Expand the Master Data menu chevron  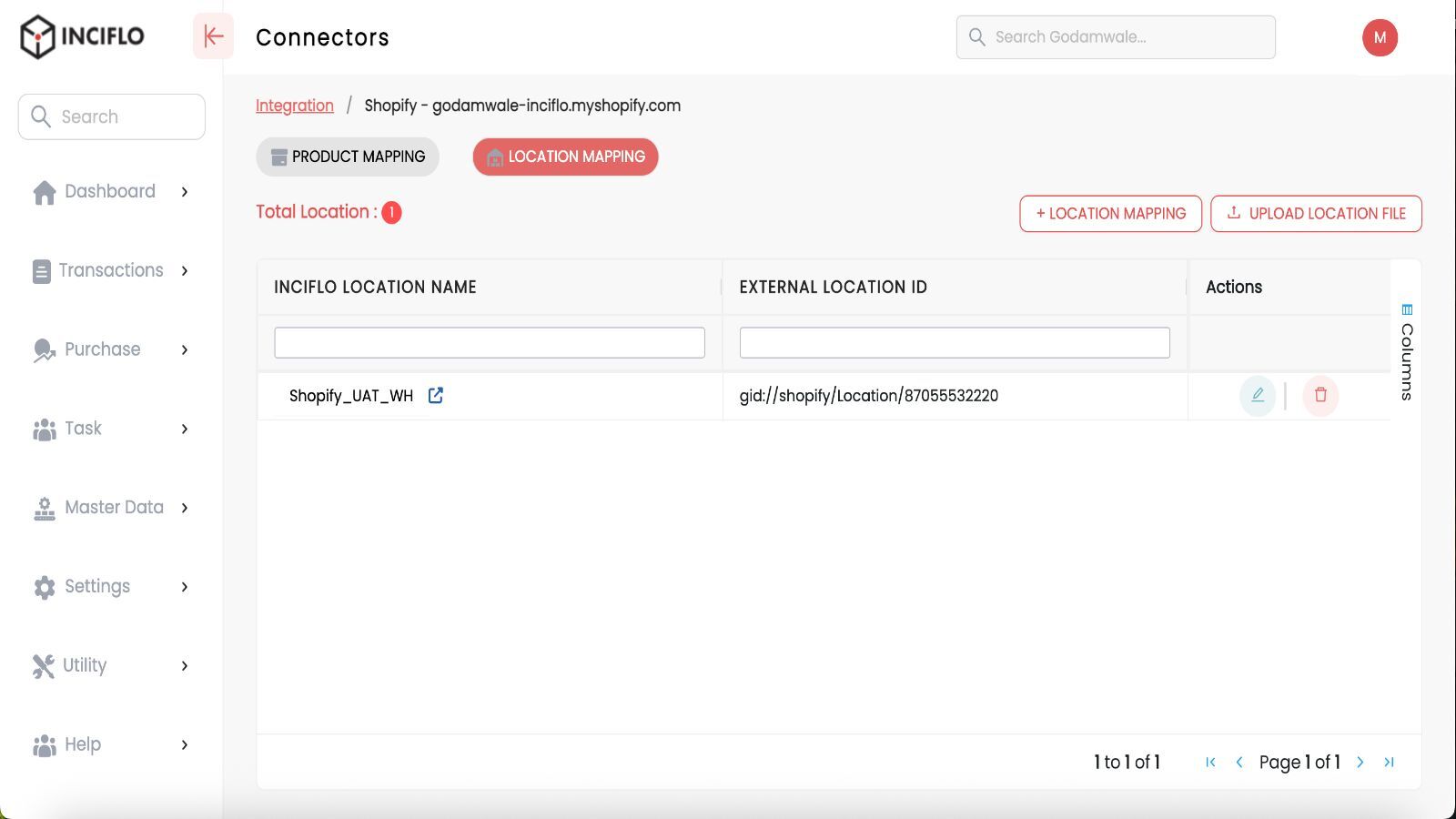point(185,508)
